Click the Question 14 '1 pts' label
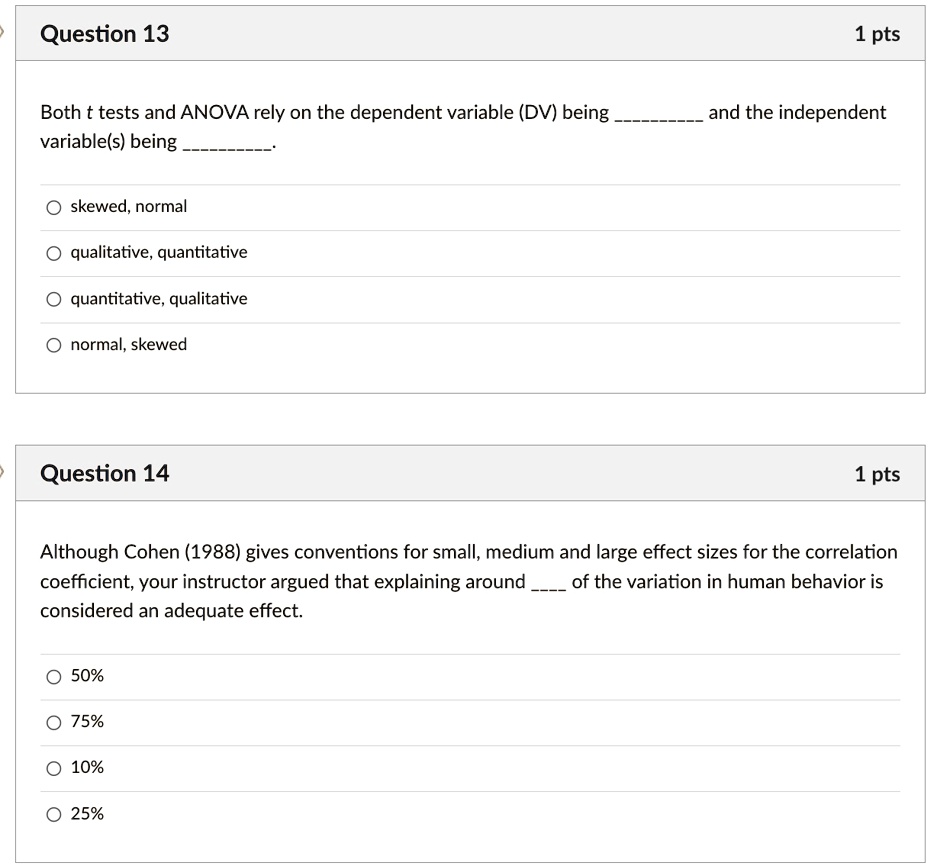The width and height of the screenshot is (930, 867). [877, 474]
